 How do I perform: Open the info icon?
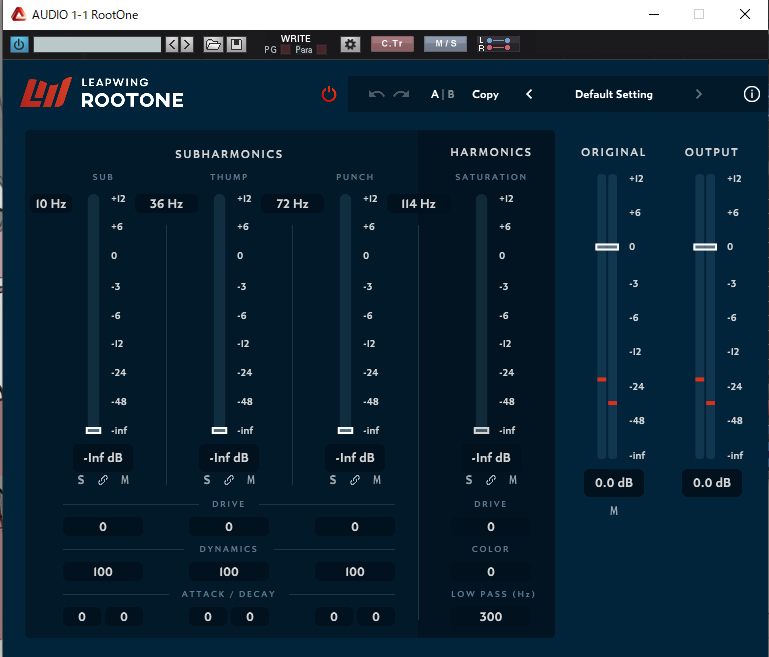pos(751,94)
